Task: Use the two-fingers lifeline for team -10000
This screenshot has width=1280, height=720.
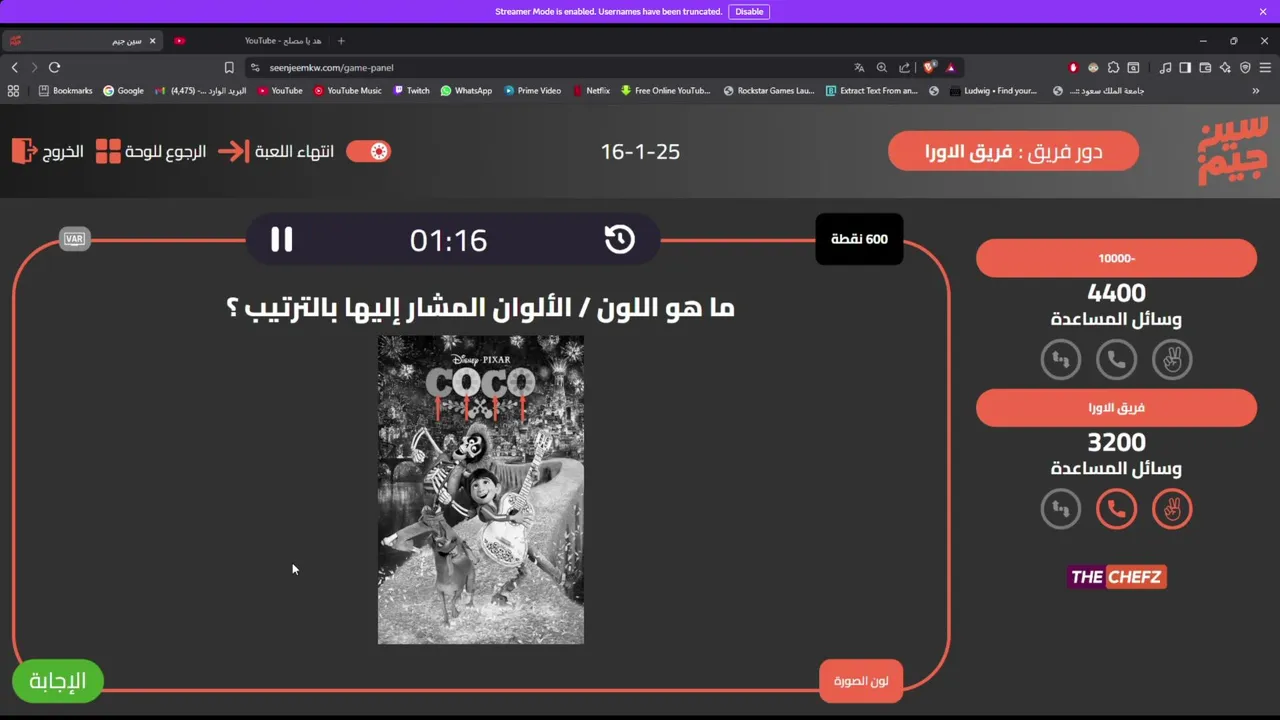Action: point(1172,359)
